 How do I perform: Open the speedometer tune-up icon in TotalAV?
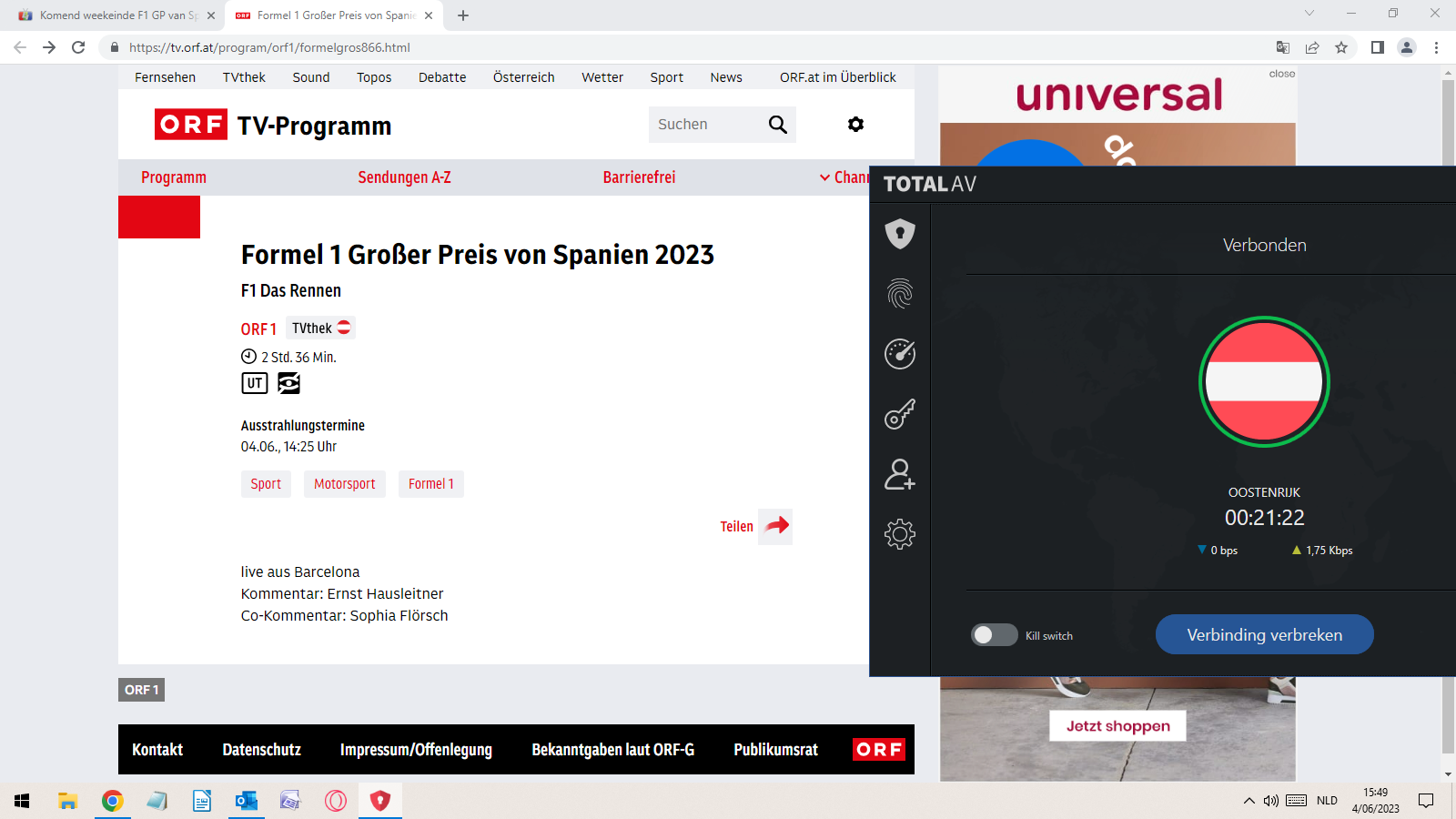click(900, 354)
